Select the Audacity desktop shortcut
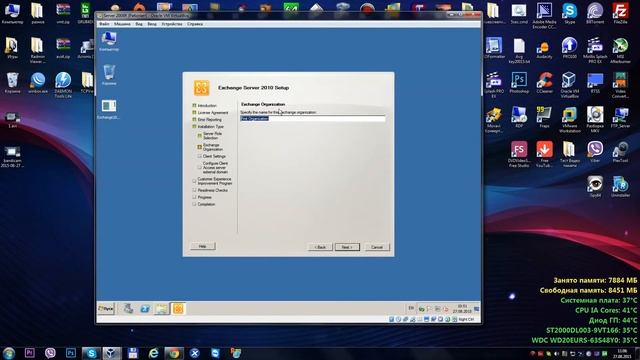 click(x=544, y=49)
